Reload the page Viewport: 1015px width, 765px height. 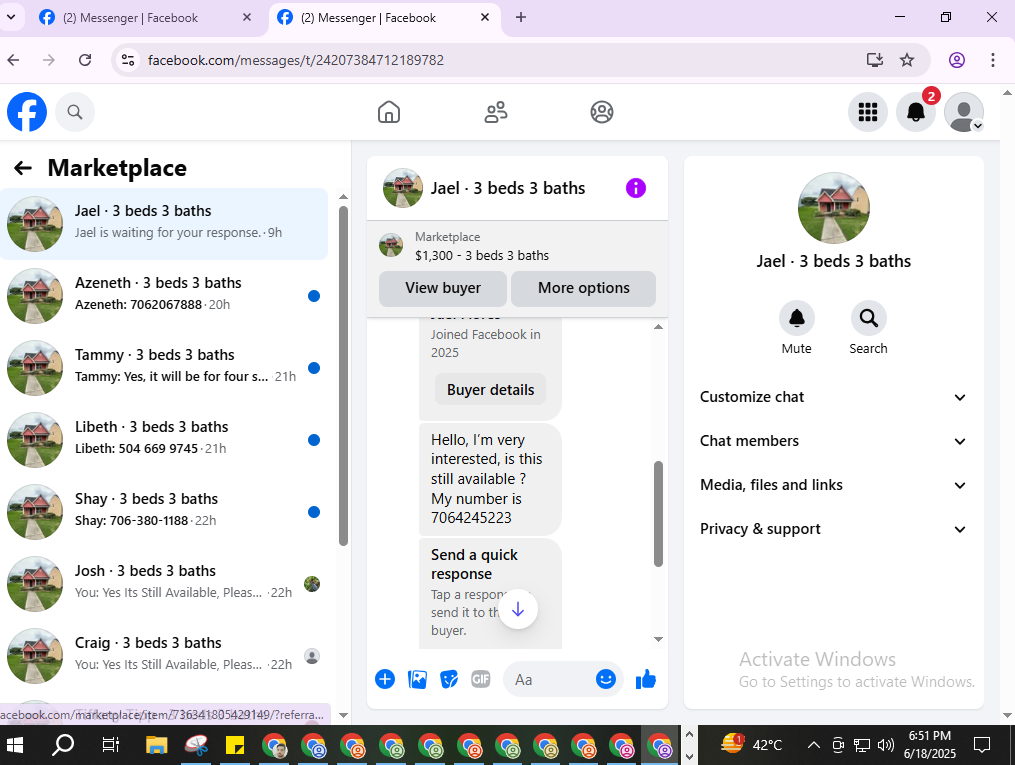coord(85,60)
